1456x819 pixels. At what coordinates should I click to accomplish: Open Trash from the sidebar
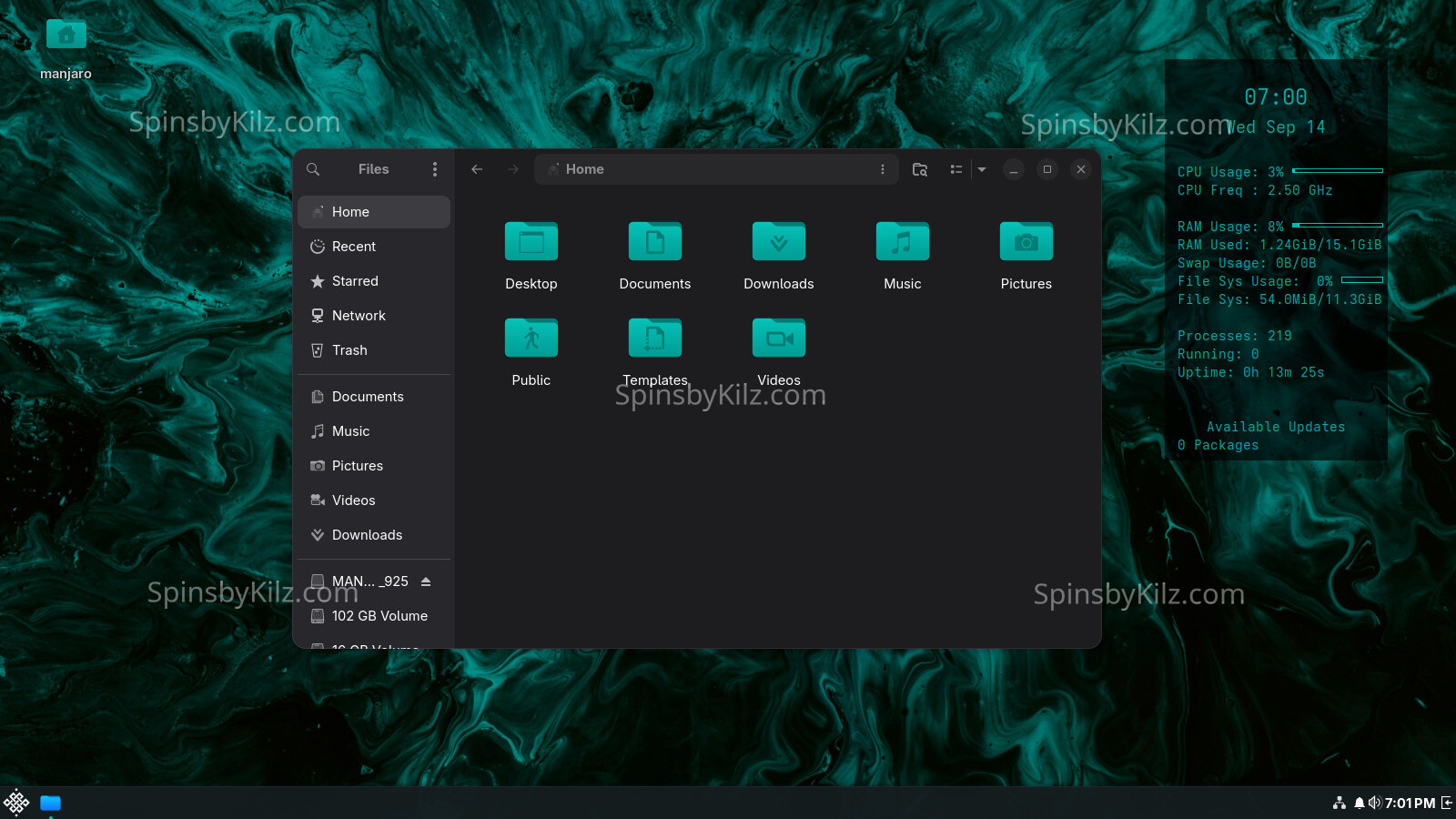click(x=349, y=350)
